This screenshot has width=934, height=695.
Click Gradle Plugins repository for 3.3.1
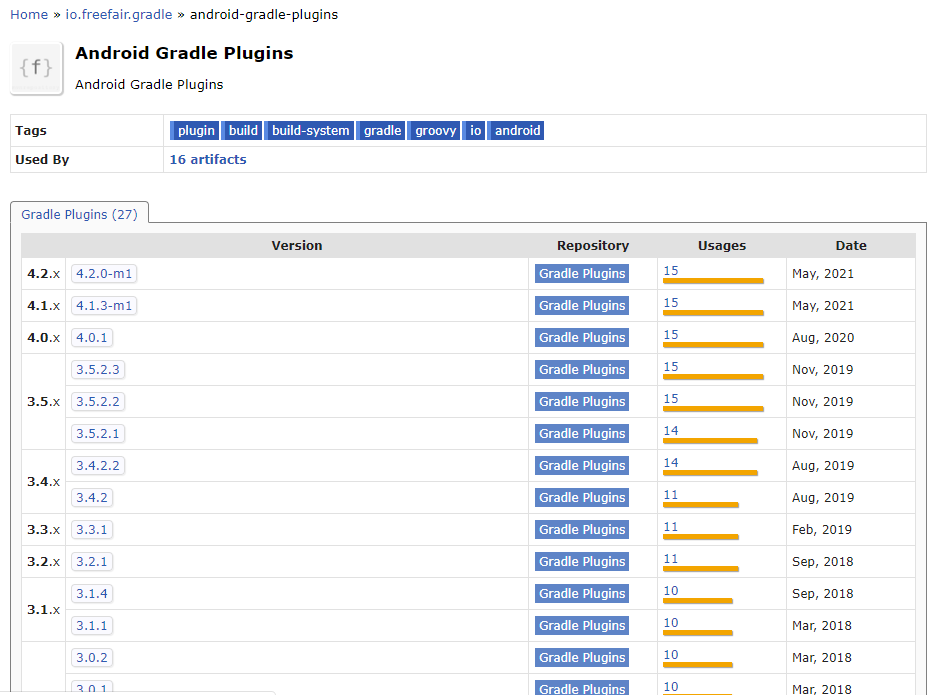(x=582, y=529)
